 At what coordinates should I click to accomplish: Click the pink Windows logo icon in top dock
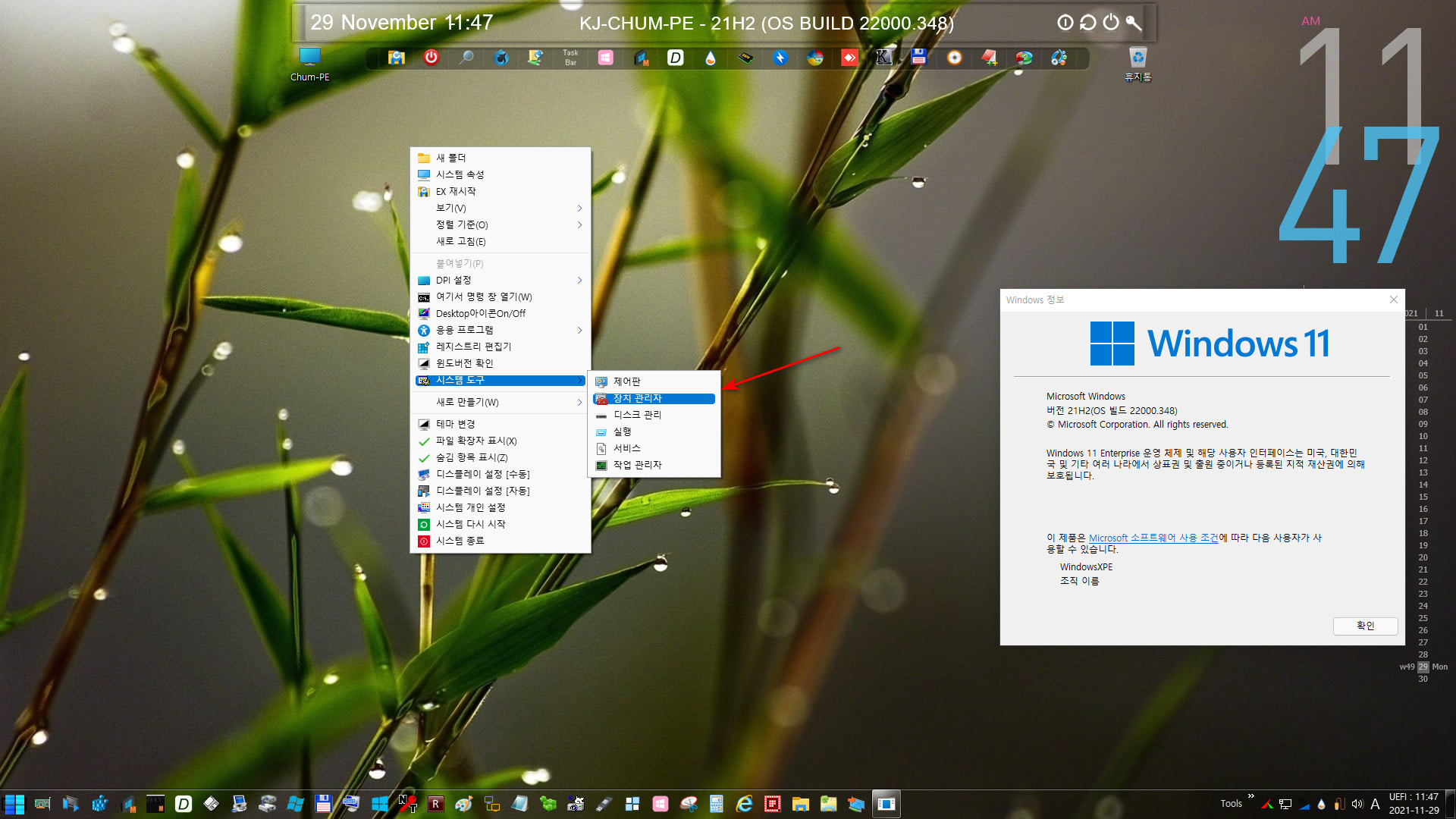pyautogui.click(x=605, y=57)
